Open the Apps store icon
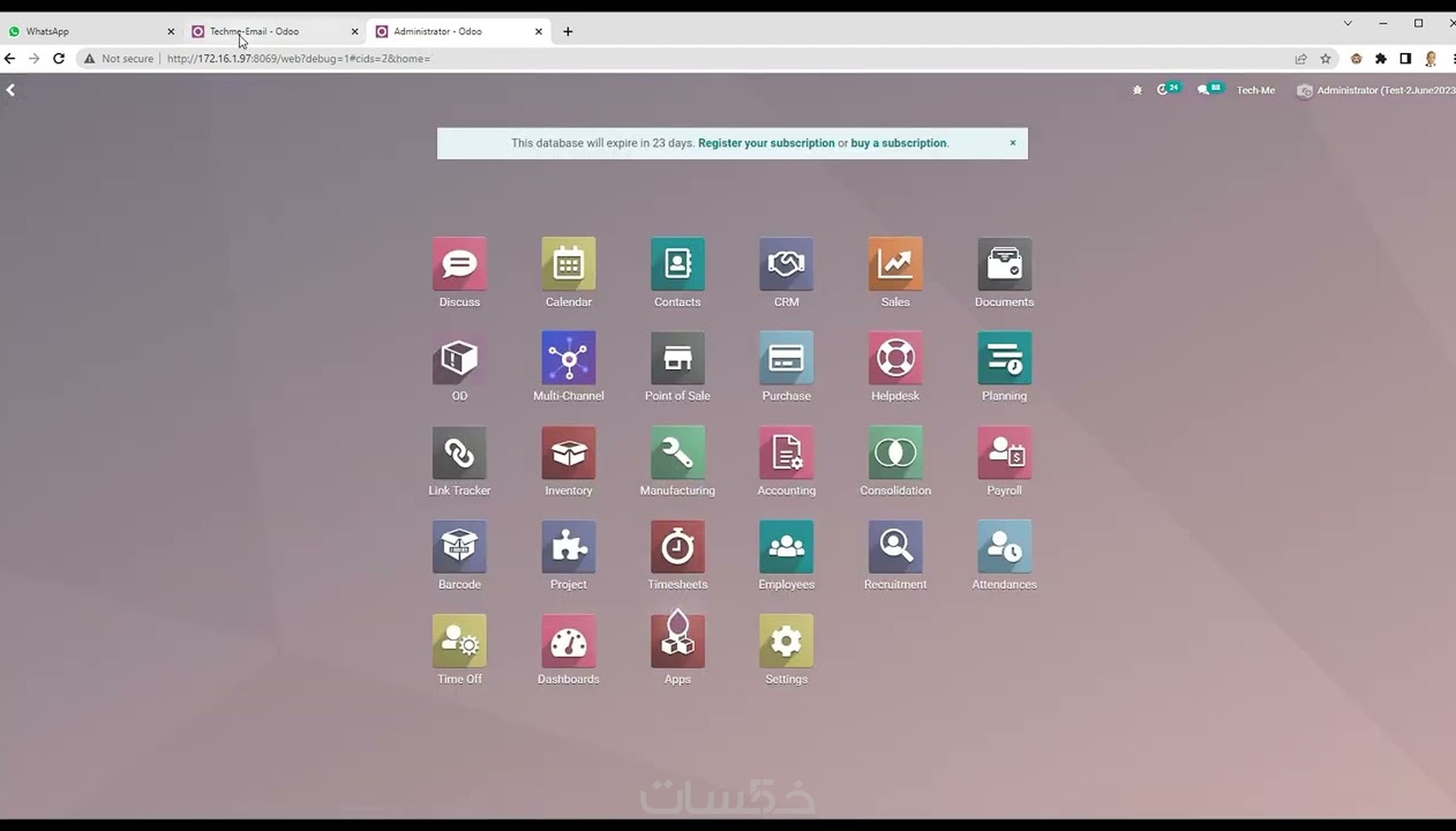 (677, 641)
